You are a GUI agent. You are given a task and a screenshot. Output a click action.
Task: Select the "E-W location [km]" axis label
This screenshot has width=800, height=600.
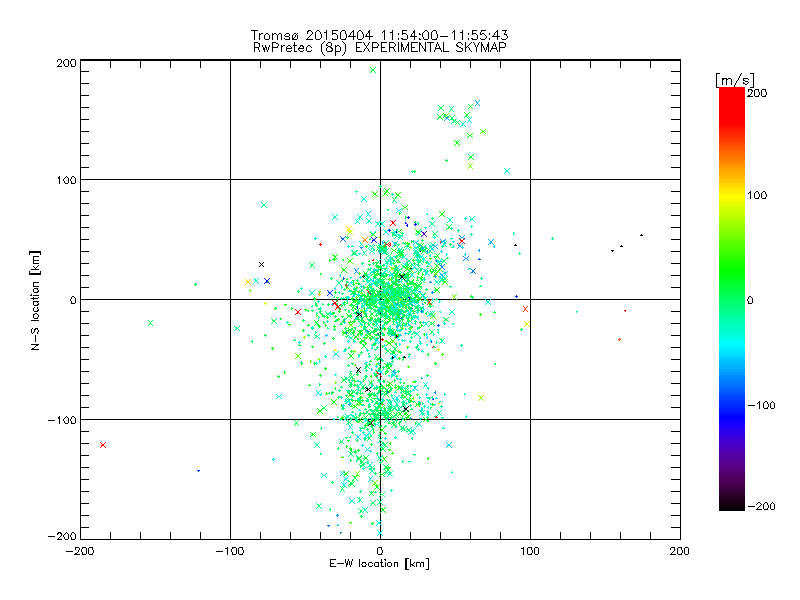pos(379,564)
